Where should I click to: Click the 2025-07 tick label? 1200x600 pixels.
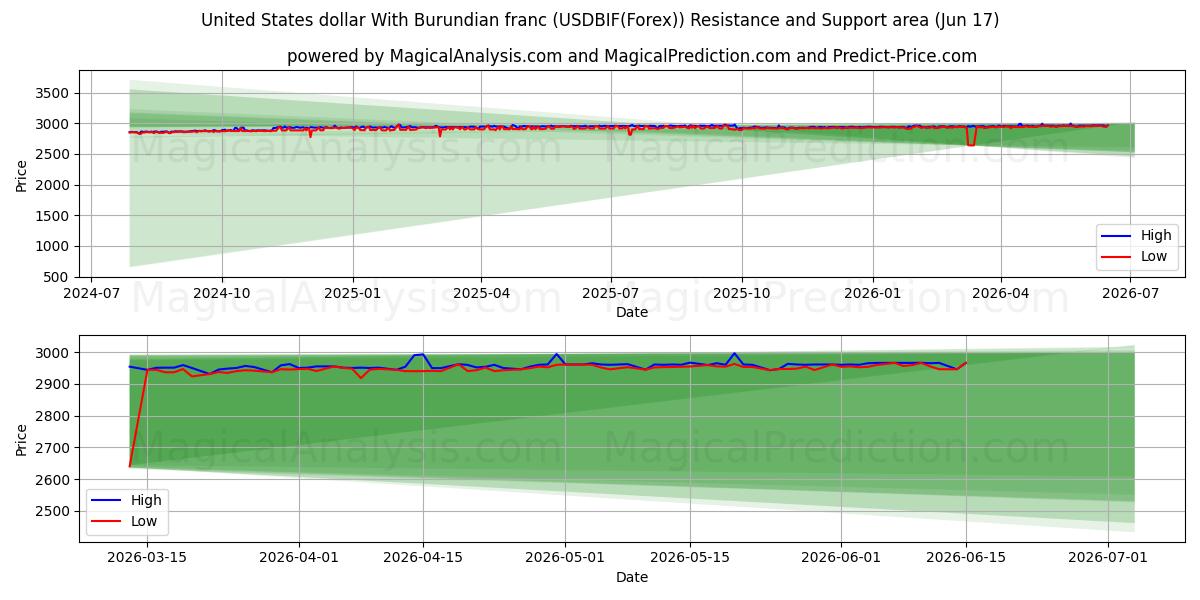[611, 294]
